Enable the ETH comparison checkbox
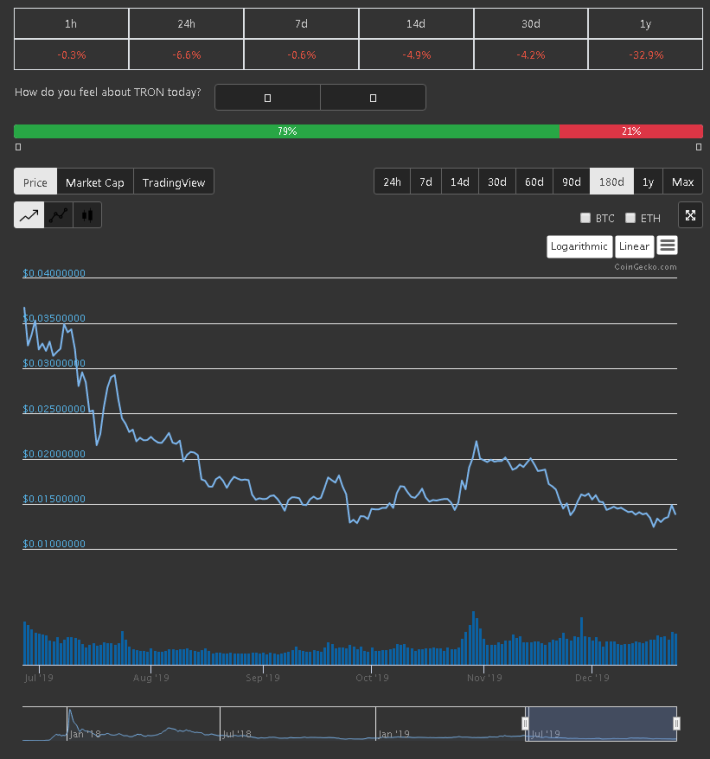 tap(630, 218)
